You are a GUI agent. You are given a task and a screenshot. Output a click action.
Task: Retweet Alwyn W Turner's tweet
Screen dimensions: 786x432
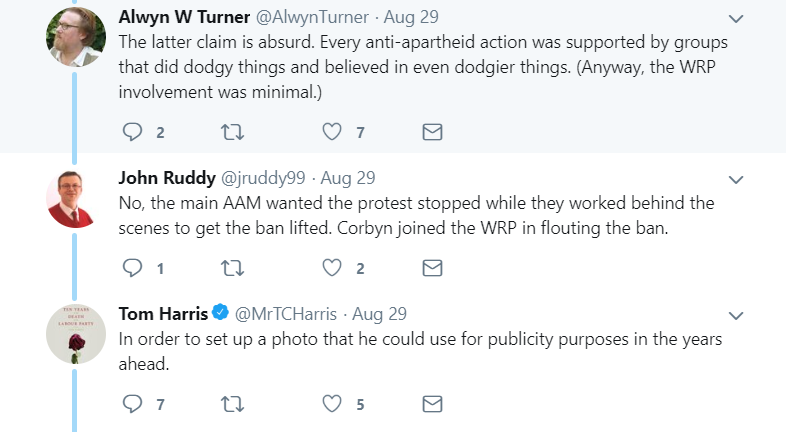[x=232, y=132]
